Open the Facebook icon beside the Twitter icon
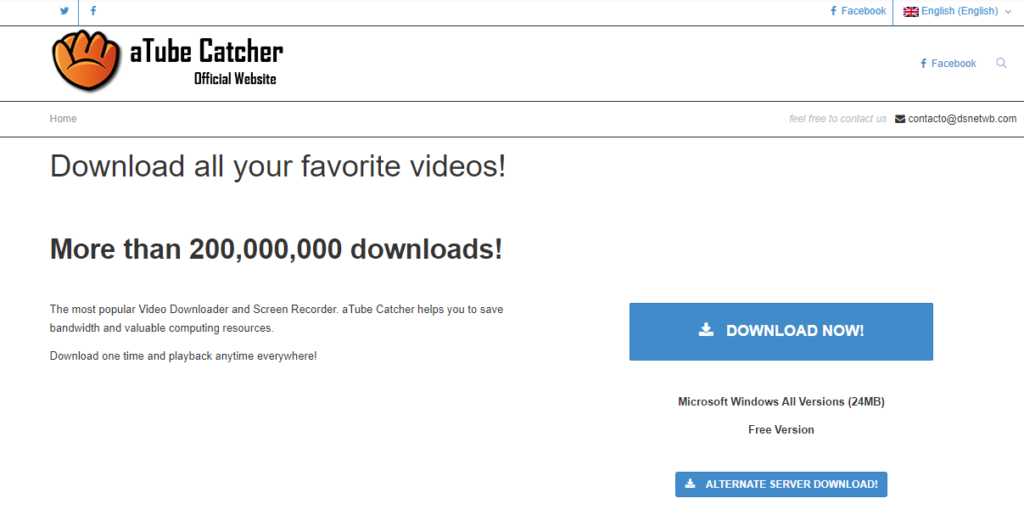This screenshot has width=1024, height=515. (x=93, y=10)
